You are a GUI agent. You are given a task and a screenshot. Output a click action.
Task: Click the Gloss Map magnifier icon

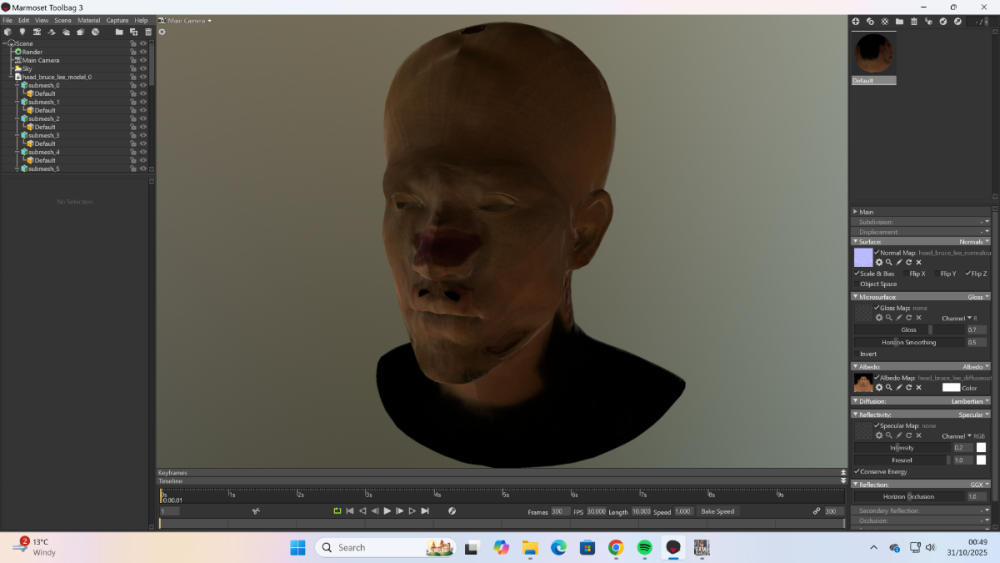pyautogui.click(x=889, y=318)
